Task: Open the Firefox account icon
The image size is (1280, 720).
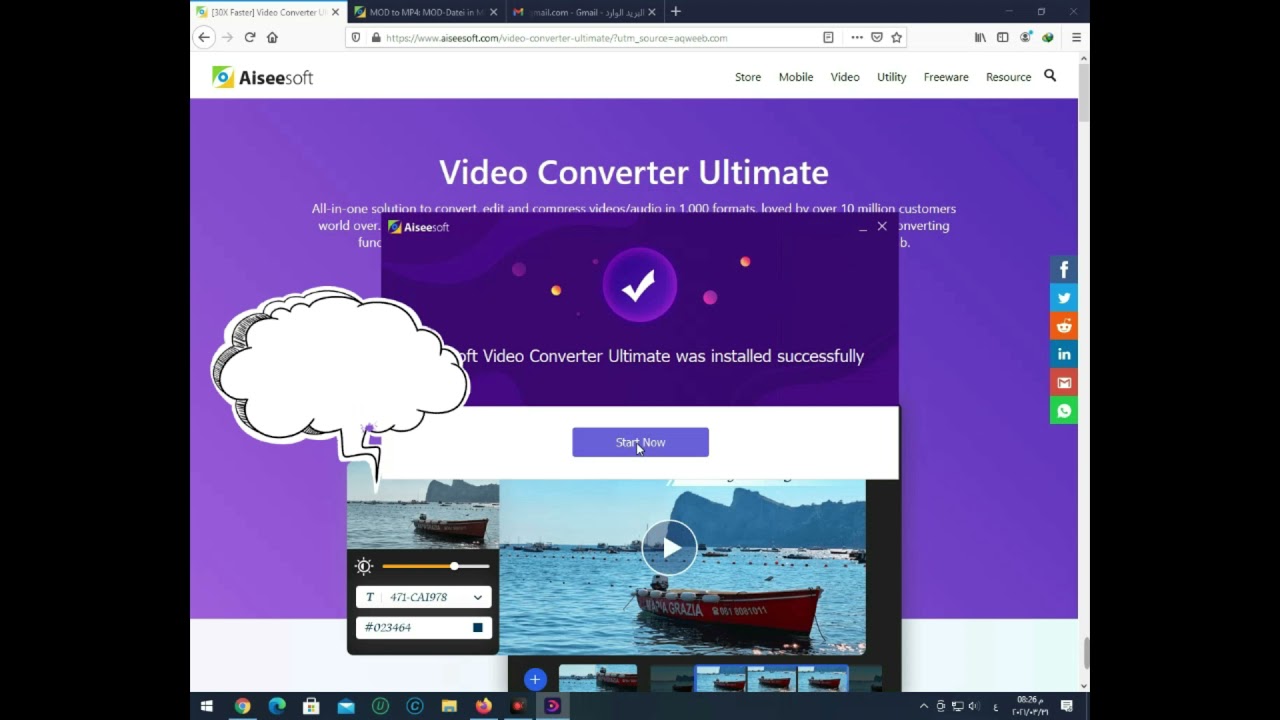Action: coord(1026,37)
